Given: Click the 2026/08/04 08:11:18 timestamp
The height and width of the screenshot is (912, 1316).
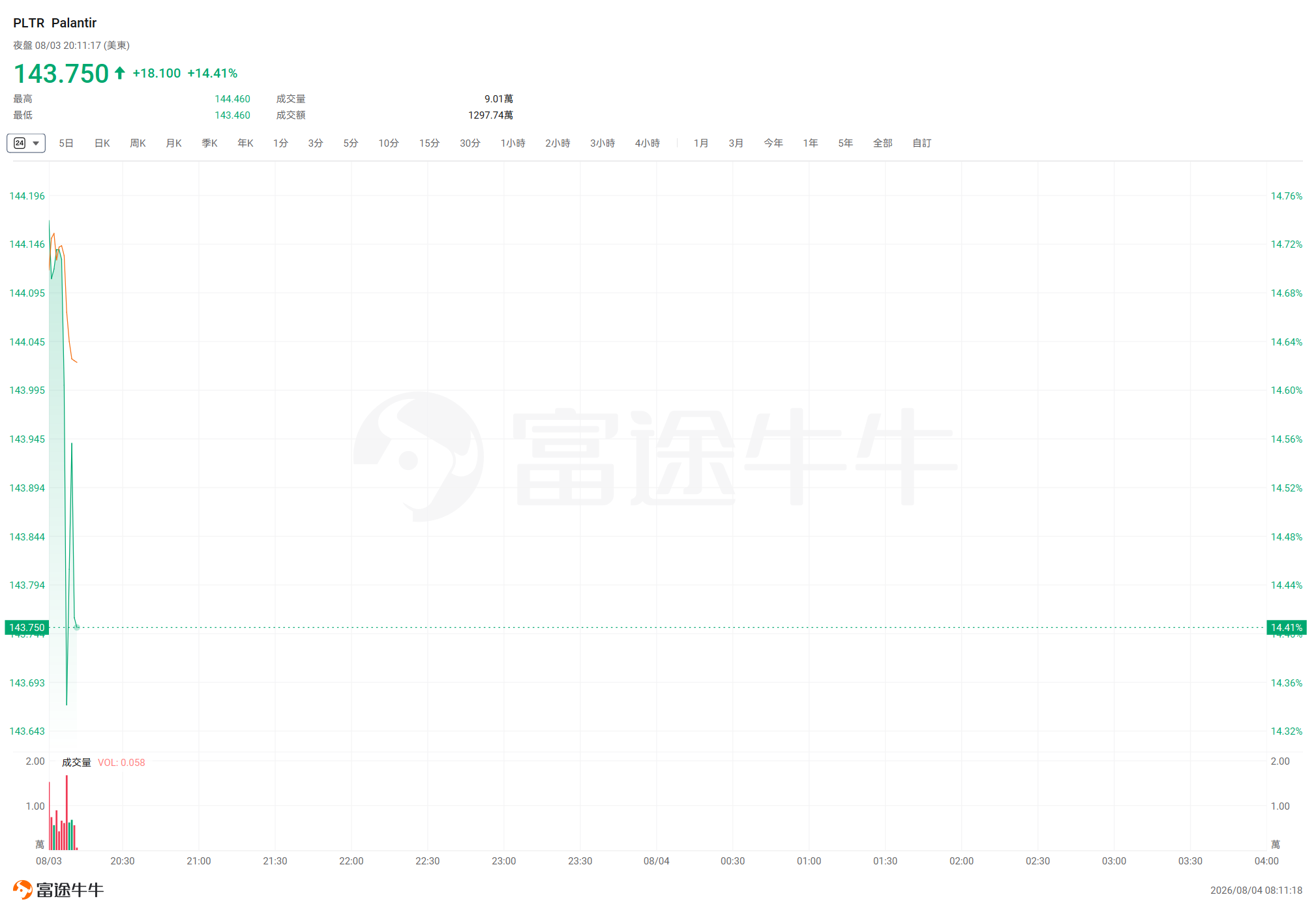Looking at the screenshot, I should (1256, 890).
